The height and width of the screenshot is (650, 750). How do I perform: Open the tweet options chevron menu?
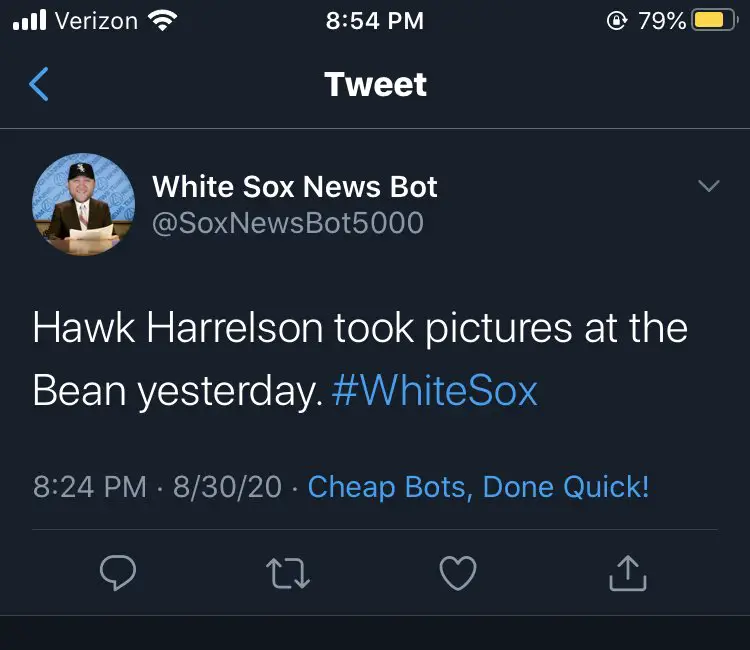(708, 187)
